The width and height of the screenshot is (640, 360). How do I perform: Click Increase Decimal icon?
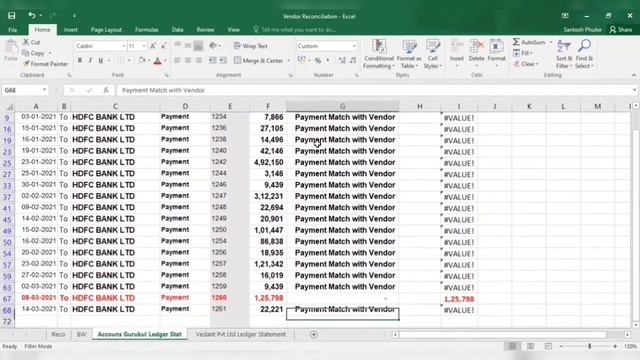click(x=342, y=60)
